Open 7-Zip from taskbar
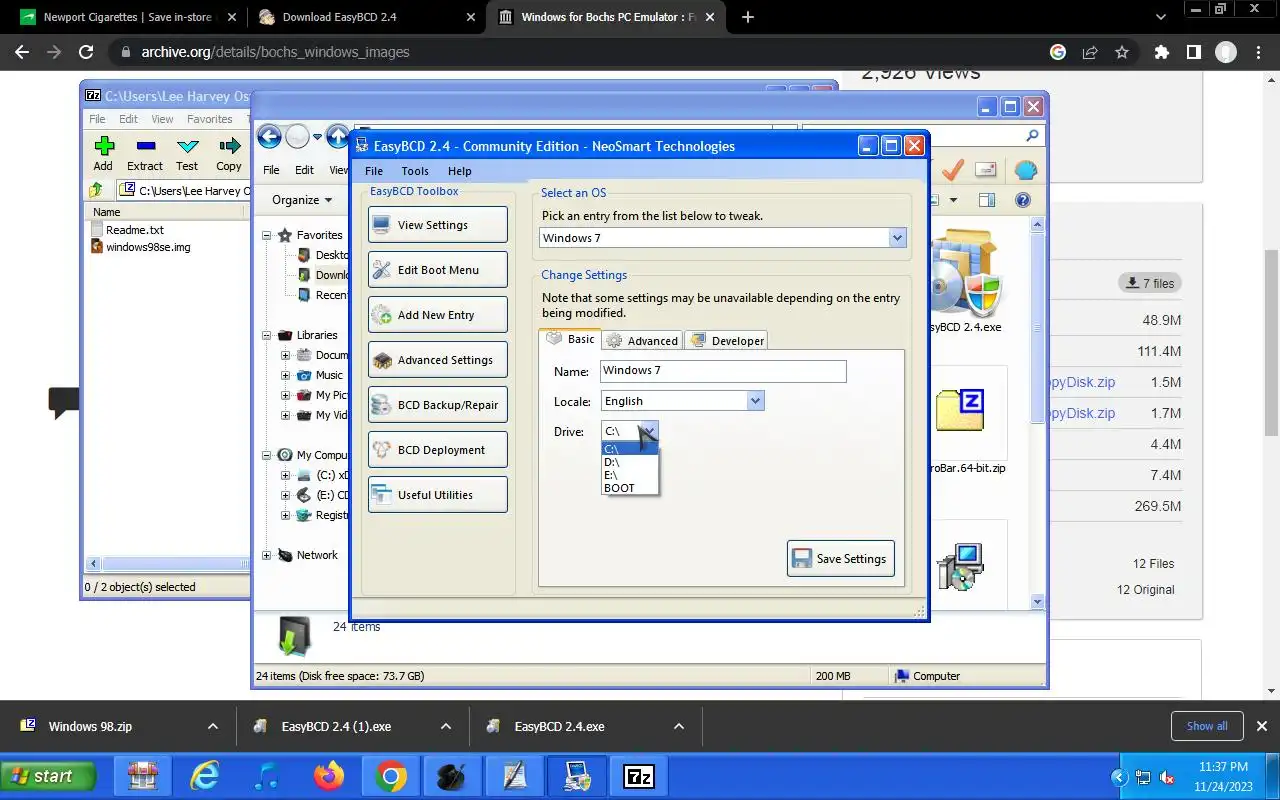1280x800 pixels. pyautogui.click(x=638, y=776)
